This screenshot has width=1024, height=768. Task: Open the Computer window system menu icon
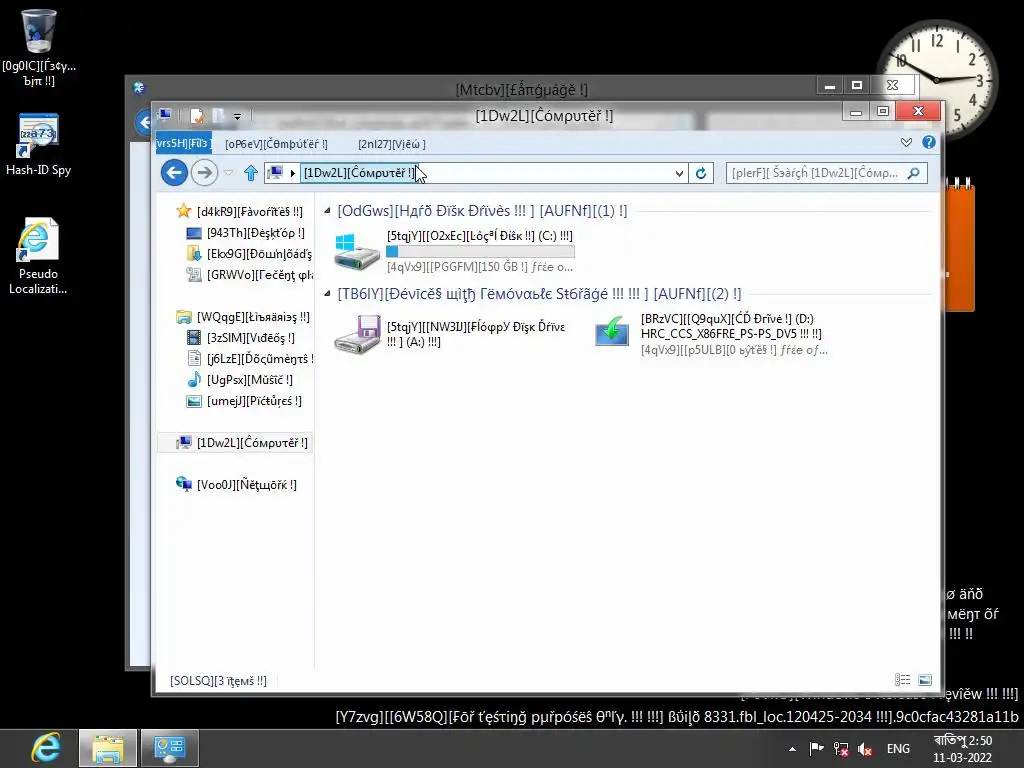(165, 115)
